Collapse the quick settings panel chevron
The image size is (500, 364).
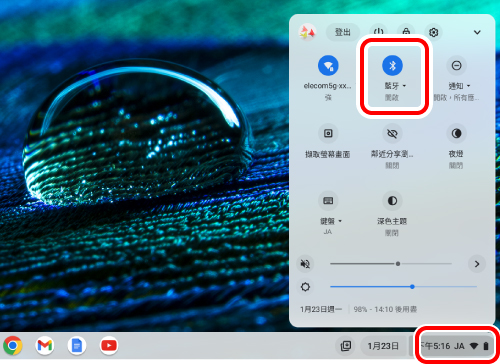click(477, 32)
